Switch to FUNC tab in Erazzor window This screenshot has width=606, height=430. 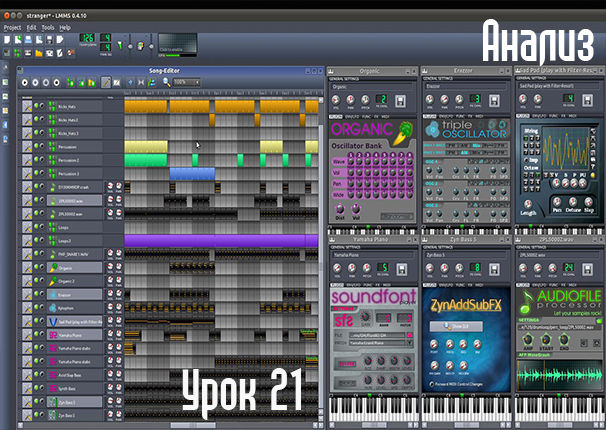click(459, 116)
